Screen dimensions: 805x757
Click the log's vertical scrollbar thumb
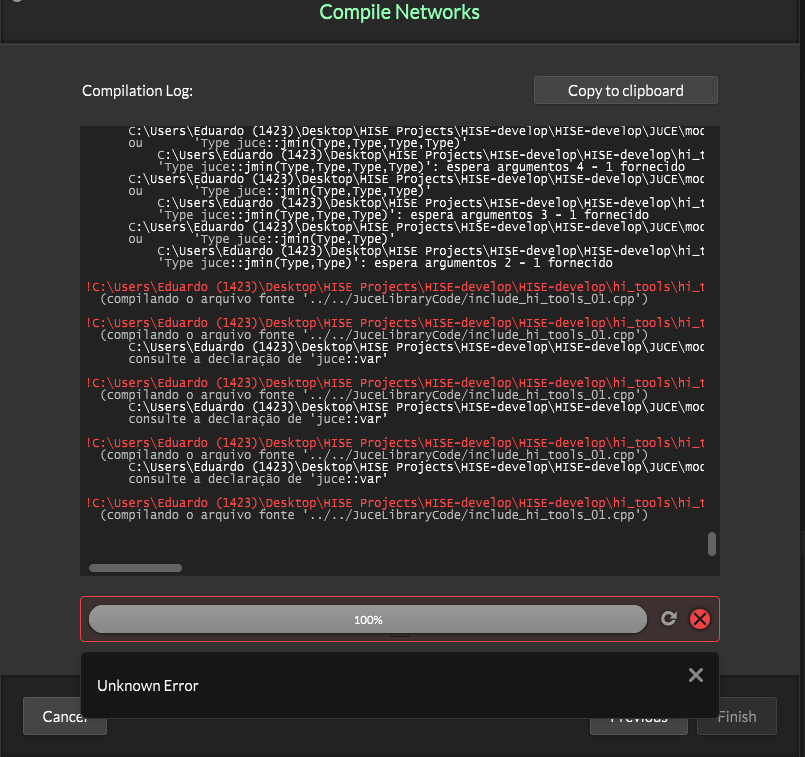(x=712, y=544)
